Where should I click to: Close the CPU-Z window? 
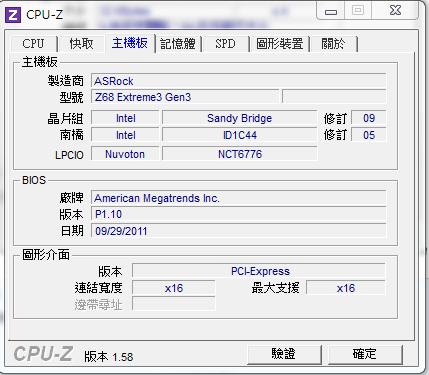coord(395,11)
